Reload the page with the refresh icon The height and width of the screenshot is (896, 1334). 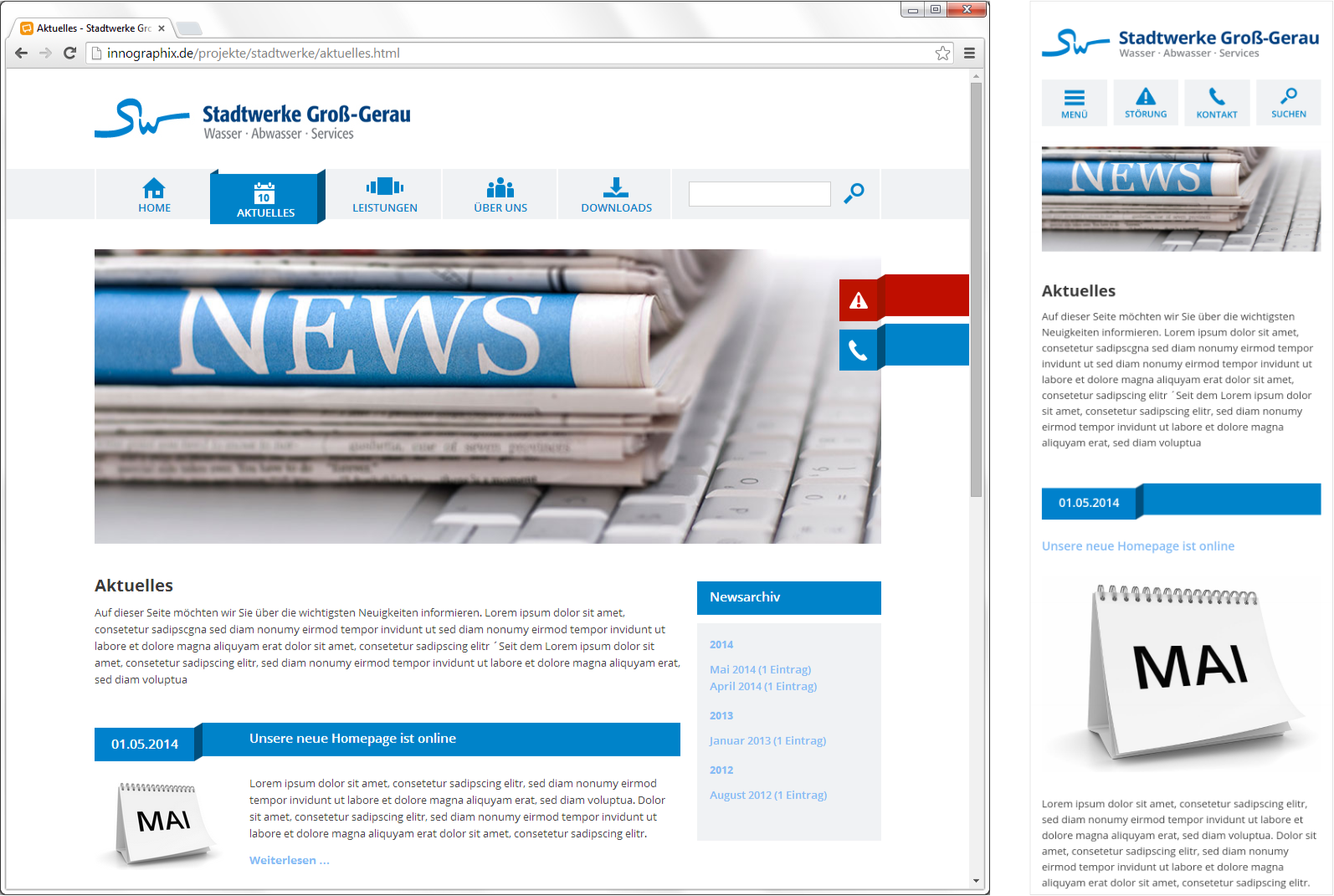pos(70,53)
